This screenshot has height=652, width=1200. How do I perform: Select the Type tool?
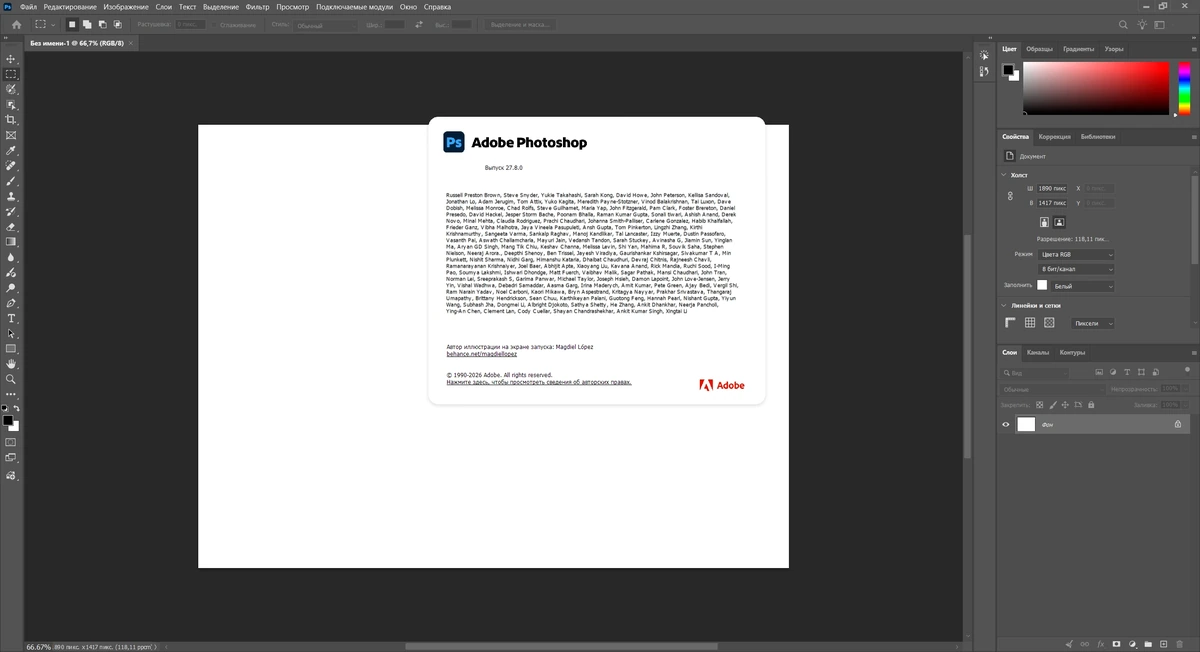pos(11,318)
